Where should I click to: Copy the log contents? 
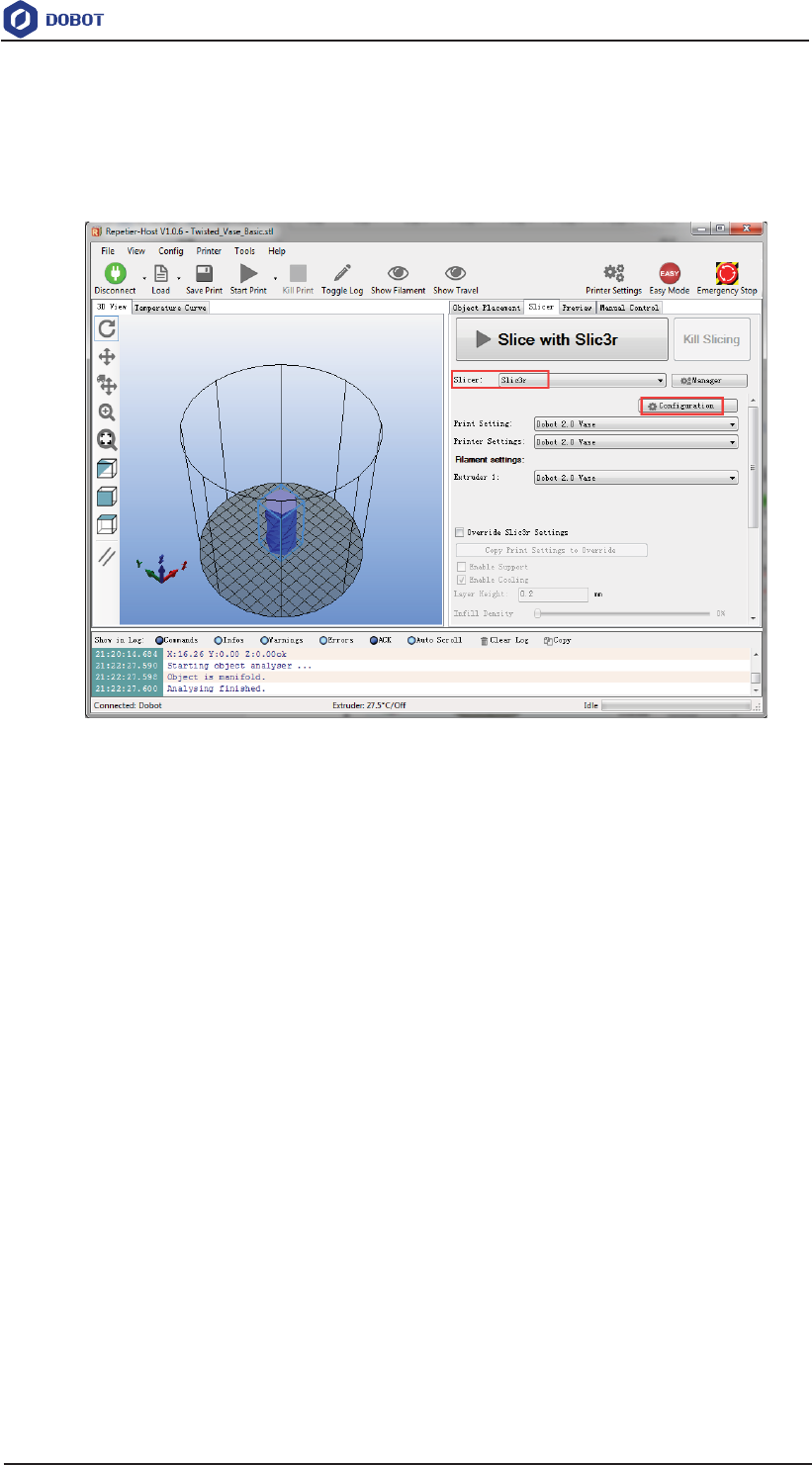click(558, 640)
